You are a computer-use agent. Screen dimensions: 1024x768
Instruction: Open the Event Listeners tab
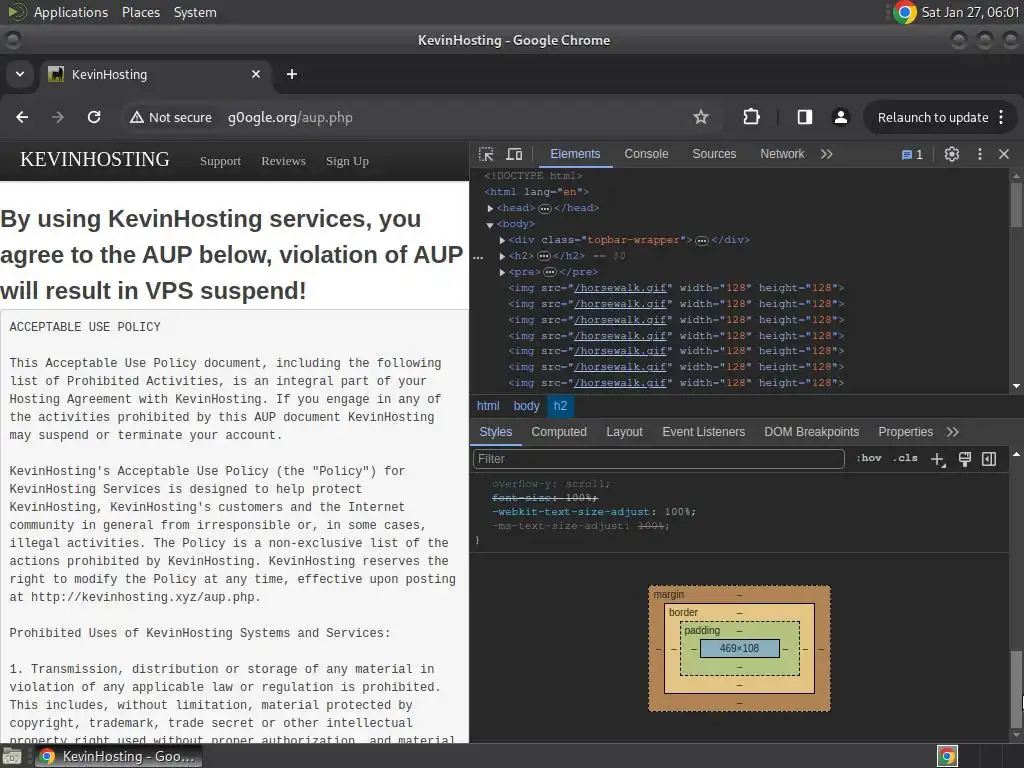point(703,432)
